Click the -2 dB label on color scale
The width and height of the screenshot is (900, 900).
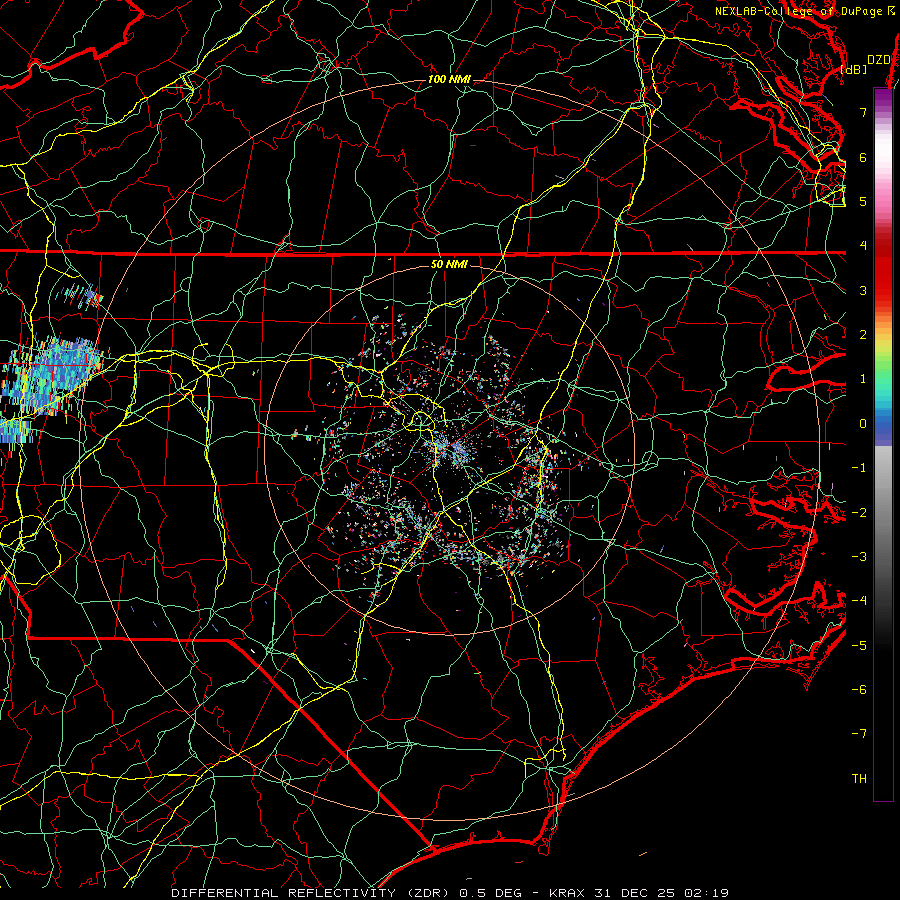(859, 513)
